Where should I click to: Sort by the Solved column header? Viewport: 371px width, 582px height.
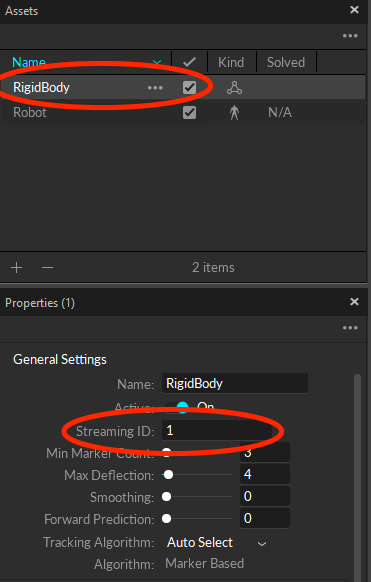coord(286,62)
